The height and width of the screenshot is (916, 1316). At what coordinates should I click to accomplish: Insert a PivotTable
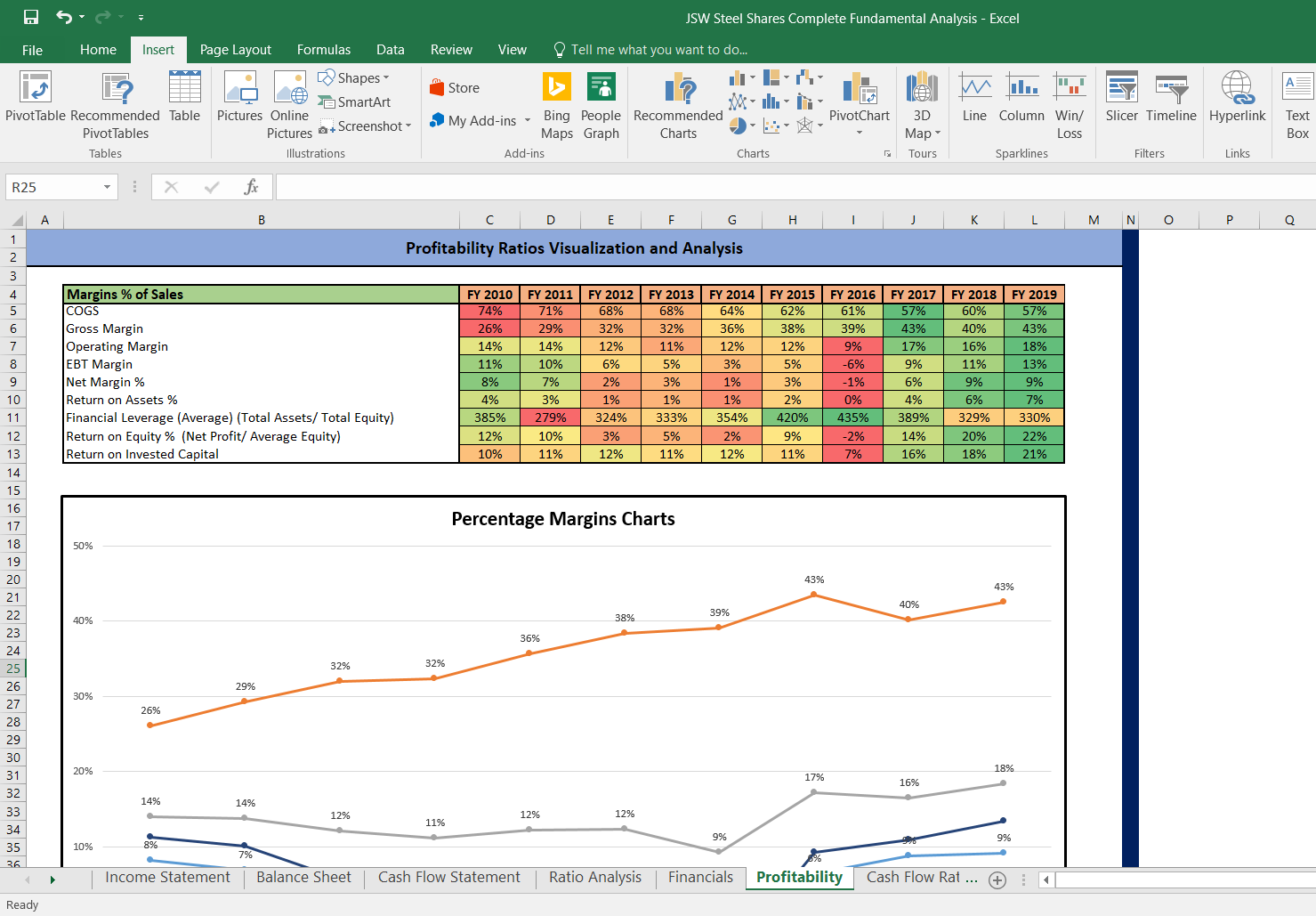(x=36, y=96)
